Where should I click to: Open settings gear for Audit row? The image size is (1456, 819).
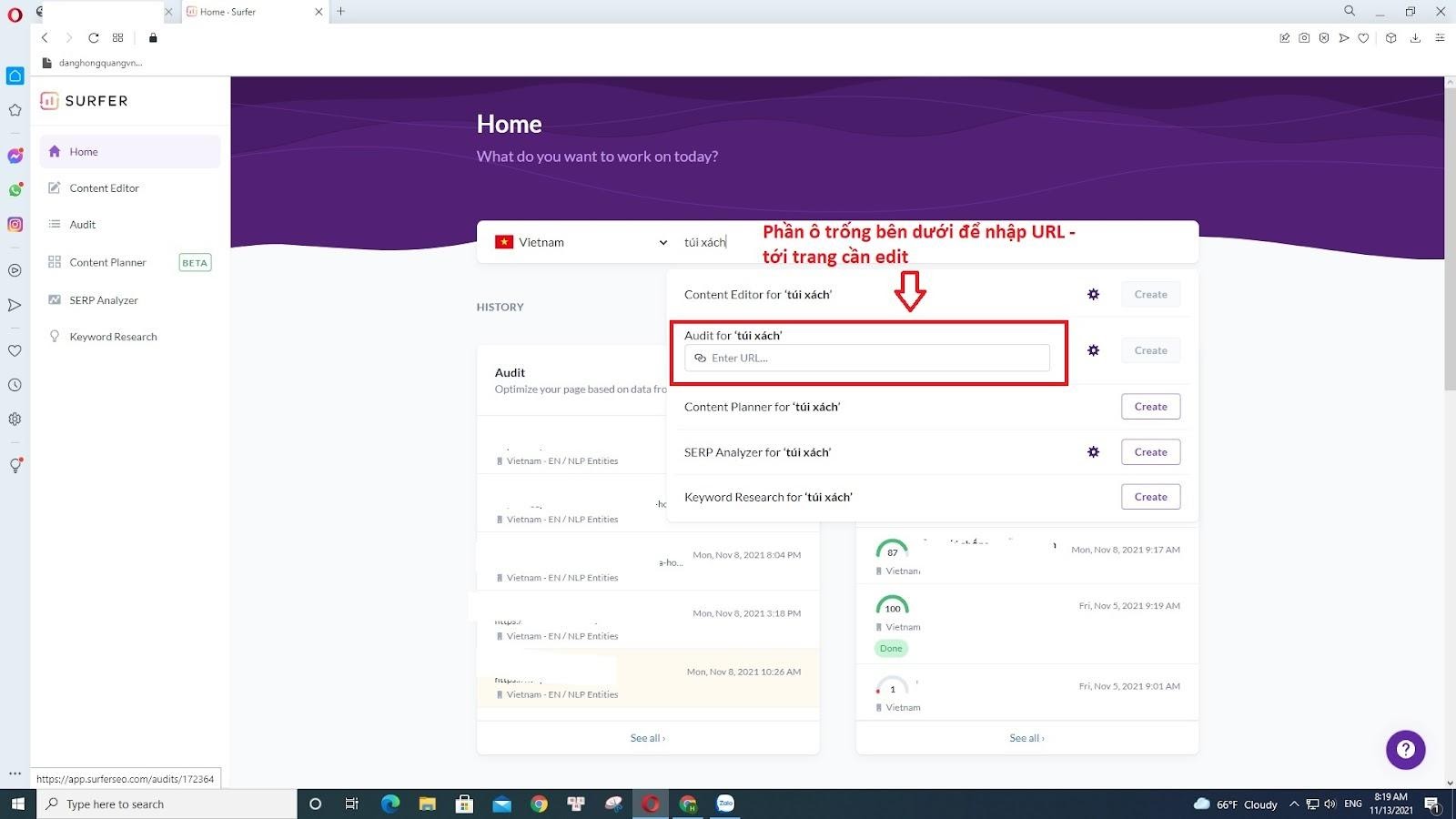point(1093,350)
